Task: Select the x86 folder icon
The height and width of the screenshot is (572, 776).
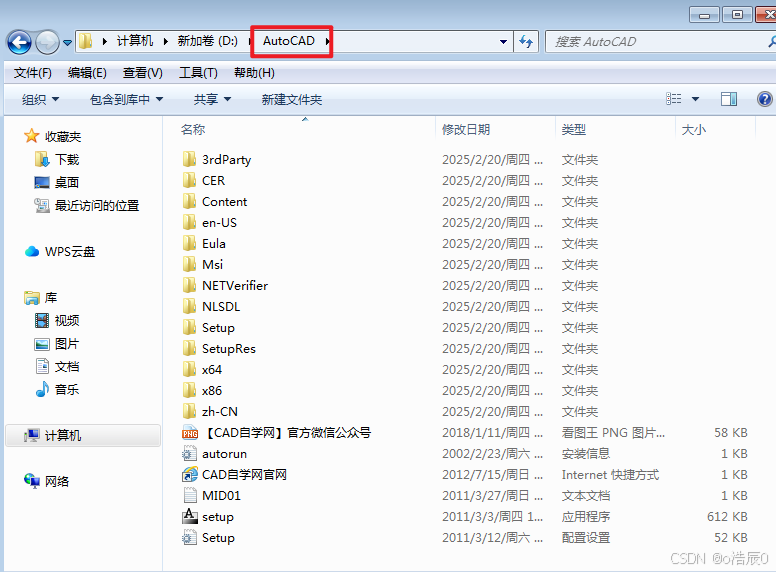Action: [190, 391]
